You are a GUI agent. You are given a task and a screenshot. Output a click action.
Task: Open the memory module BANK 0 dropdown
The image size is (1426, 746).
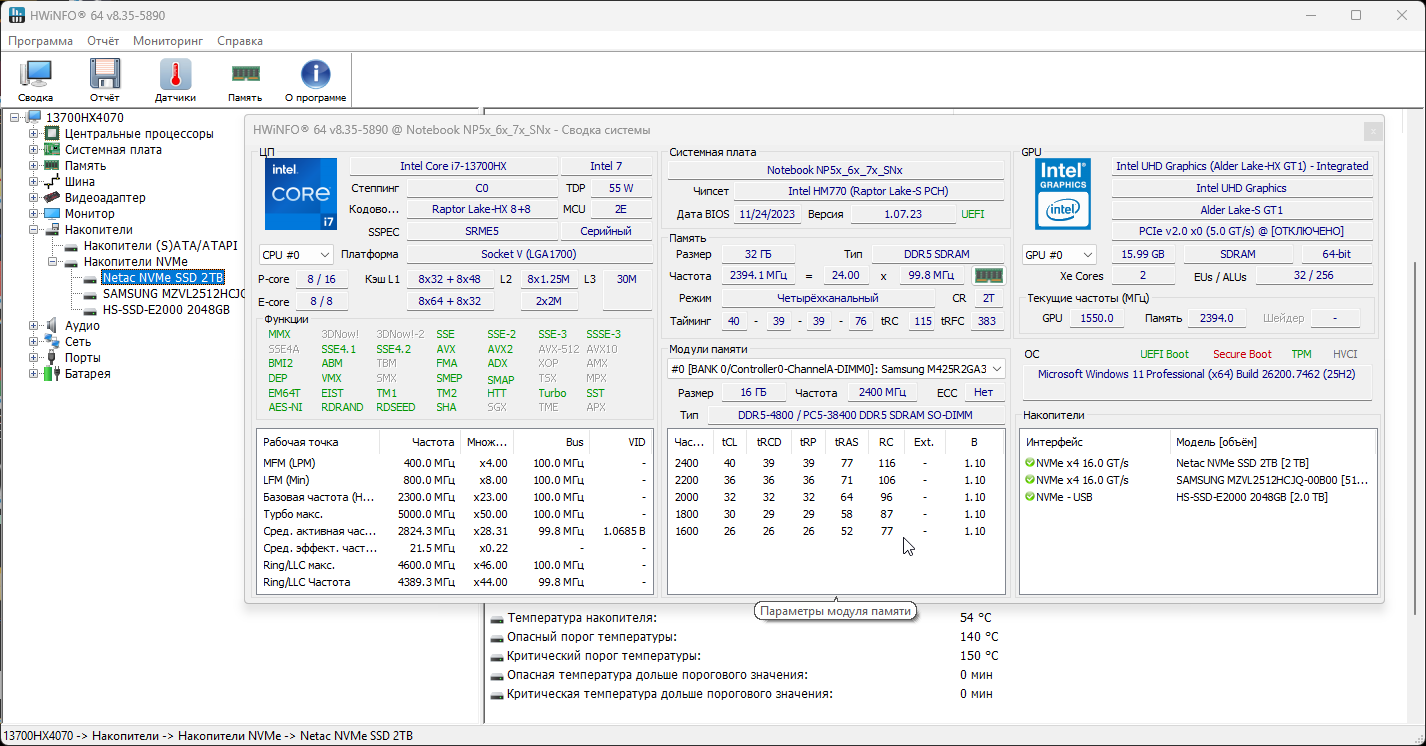pos(836,369)
